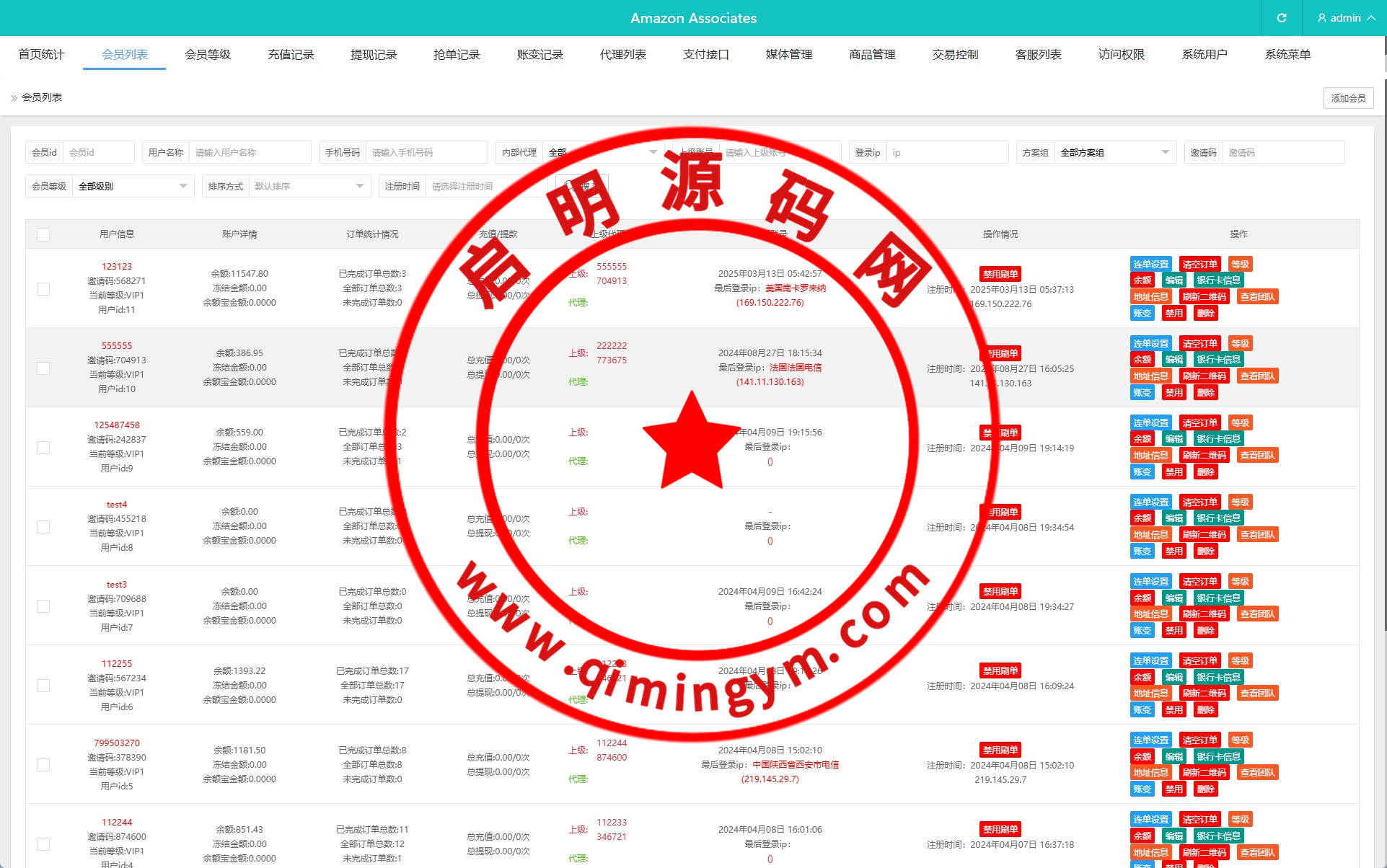
Task: Click the 添加会员 button
Action: pyautogui.click(x=1347, y=98)
